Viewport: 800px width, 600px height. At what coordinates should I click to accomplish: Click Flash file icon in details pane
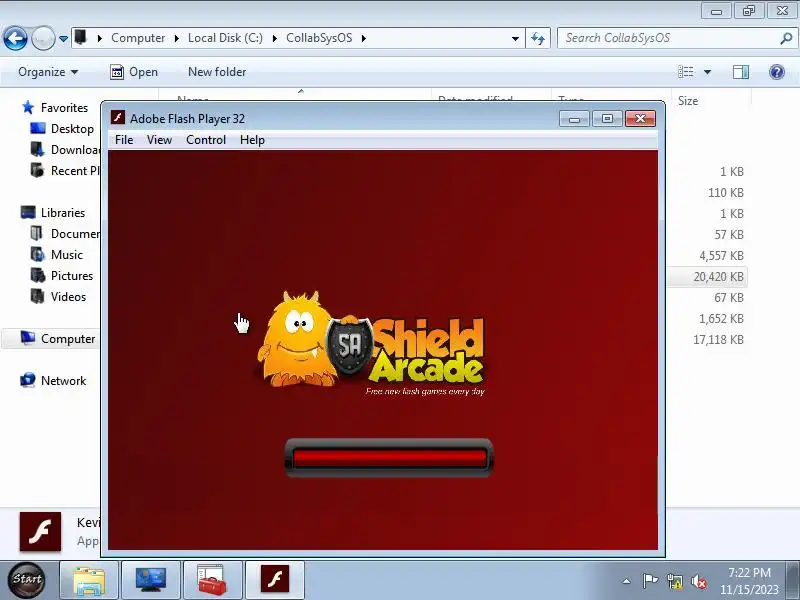click(x=40, y=532)
